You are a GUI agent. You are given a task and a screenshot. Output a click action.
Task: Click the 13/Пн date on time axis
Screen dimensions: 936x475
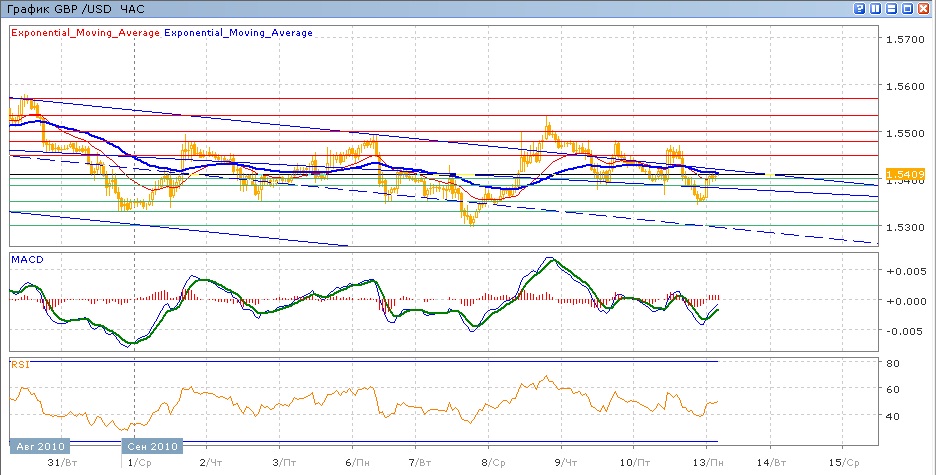point(706,463)
